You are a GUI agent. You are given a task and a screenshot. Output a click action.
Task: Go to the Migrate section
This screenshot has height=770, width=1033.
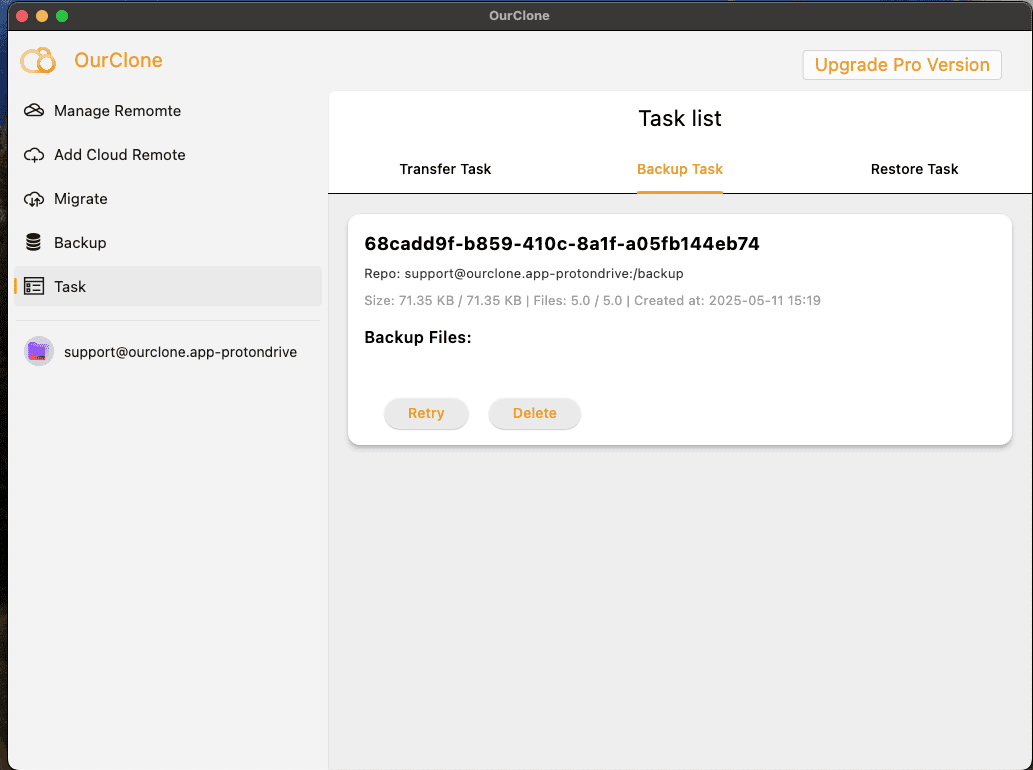(168, 199)
